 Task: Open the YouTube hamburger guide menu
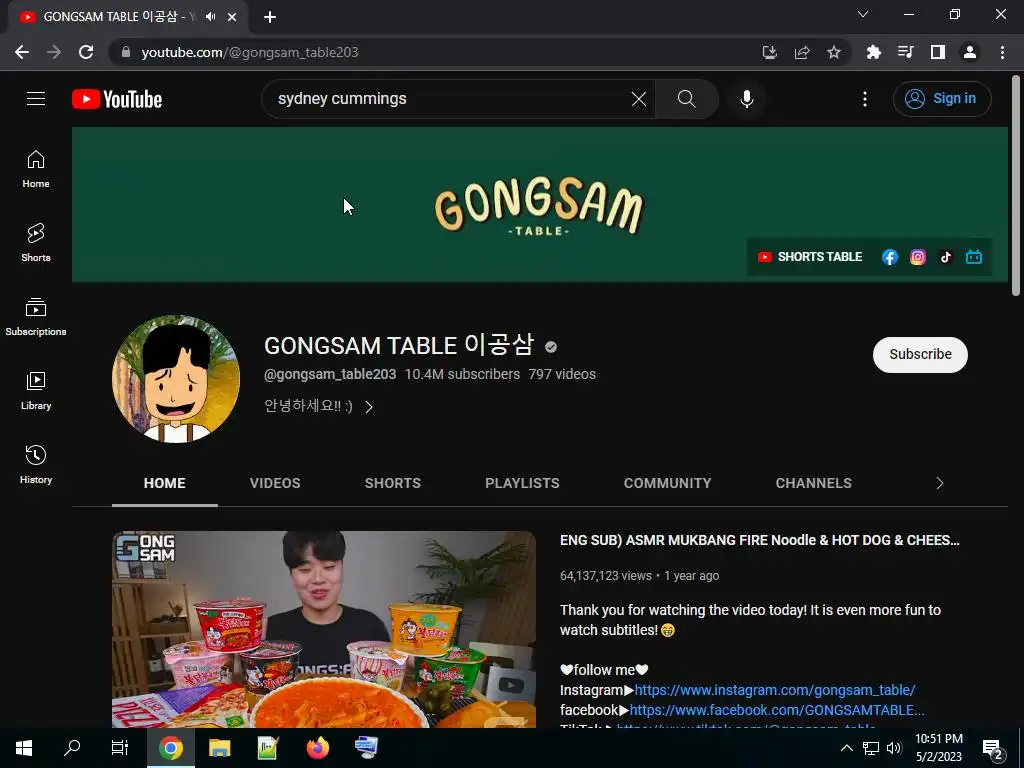(x=36, y=99)
